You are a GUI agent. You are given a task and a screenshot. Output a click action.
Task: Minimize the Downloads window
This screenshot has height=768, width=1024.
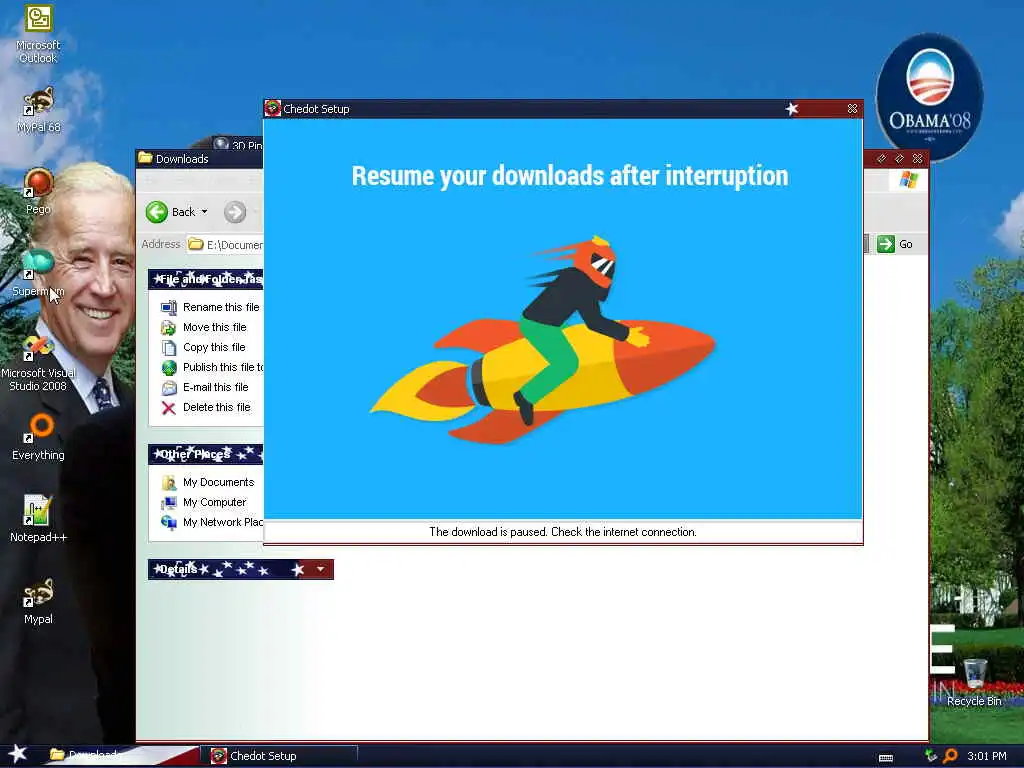[x=882, y=158]
